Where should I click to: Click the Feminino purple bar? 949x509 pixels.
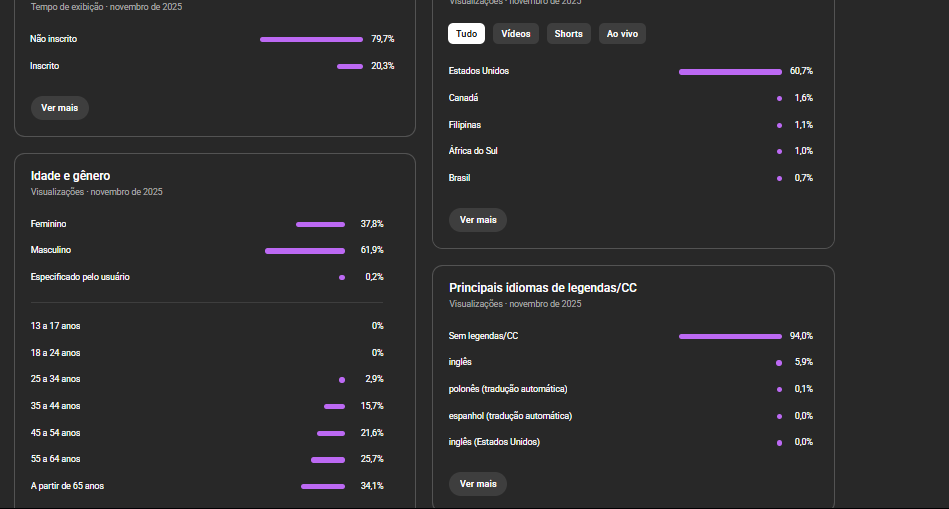click(320, 224)
